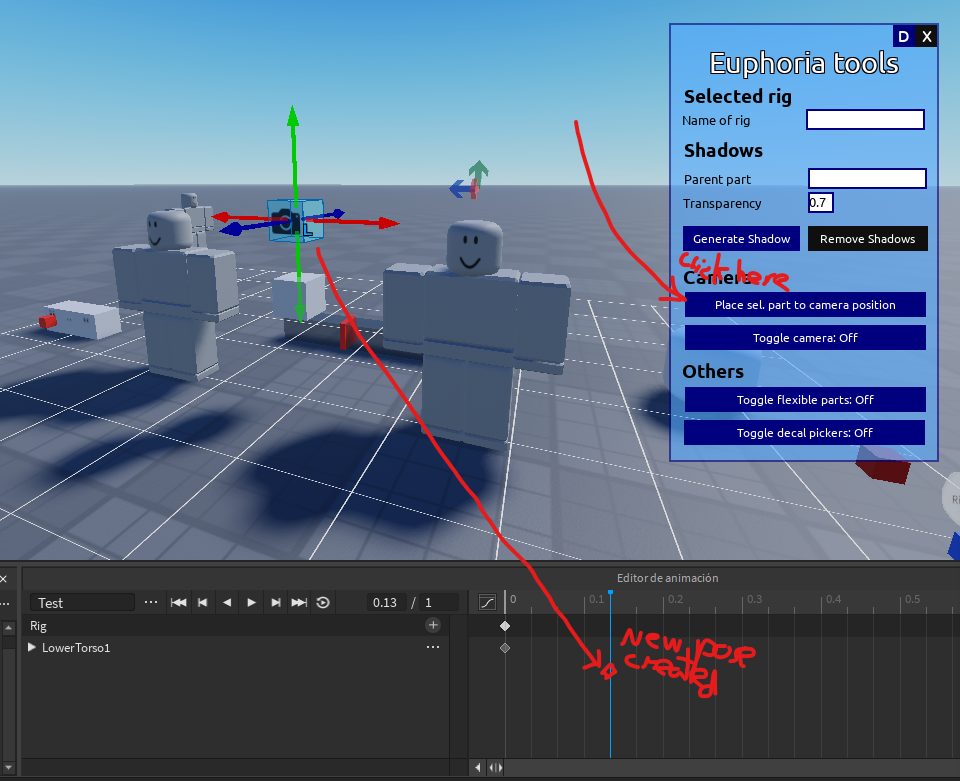Image resolution: width=960 pixels, height=781 pixels.
Task: Enable flexible parts in Euphoria tools
Action: [x=804, y=399]
